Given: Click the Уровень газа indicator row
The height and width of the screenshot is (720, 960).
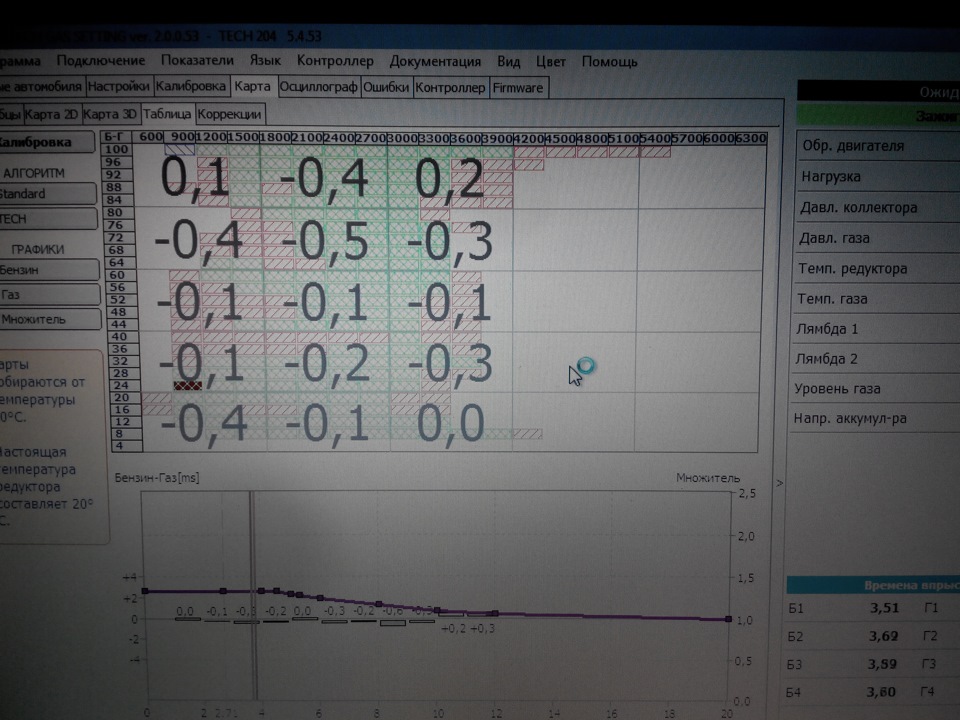Looking at the screenshot, I should pyautogui.click(x=874, y=389).
